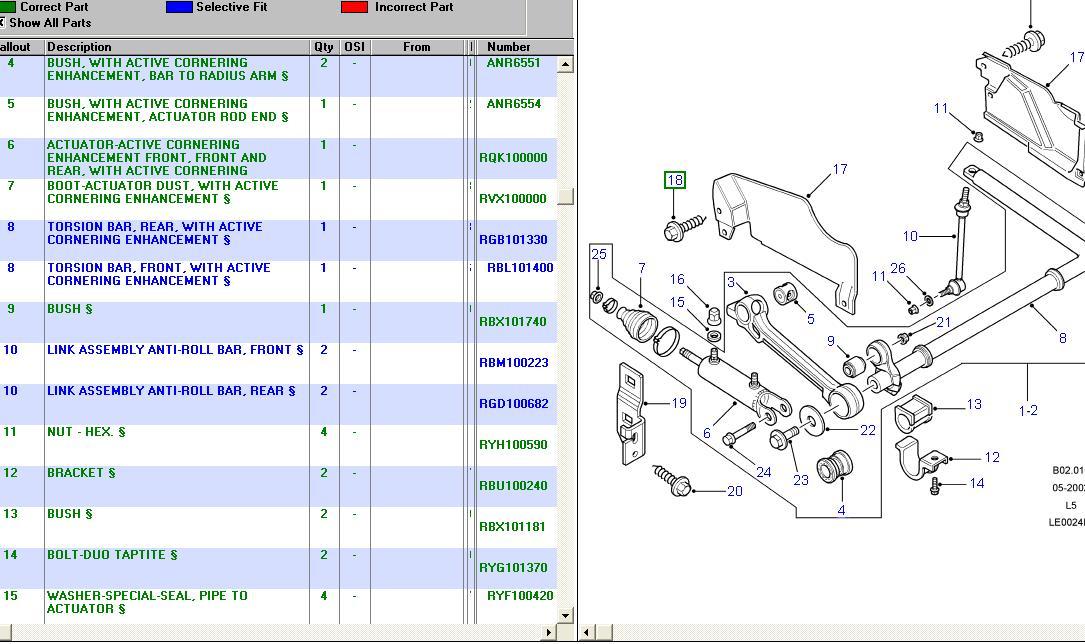Click the diagram pane scroll left arrow
Image resolution: width=1085 pixels, height=644 pixels.
(589, 632)
